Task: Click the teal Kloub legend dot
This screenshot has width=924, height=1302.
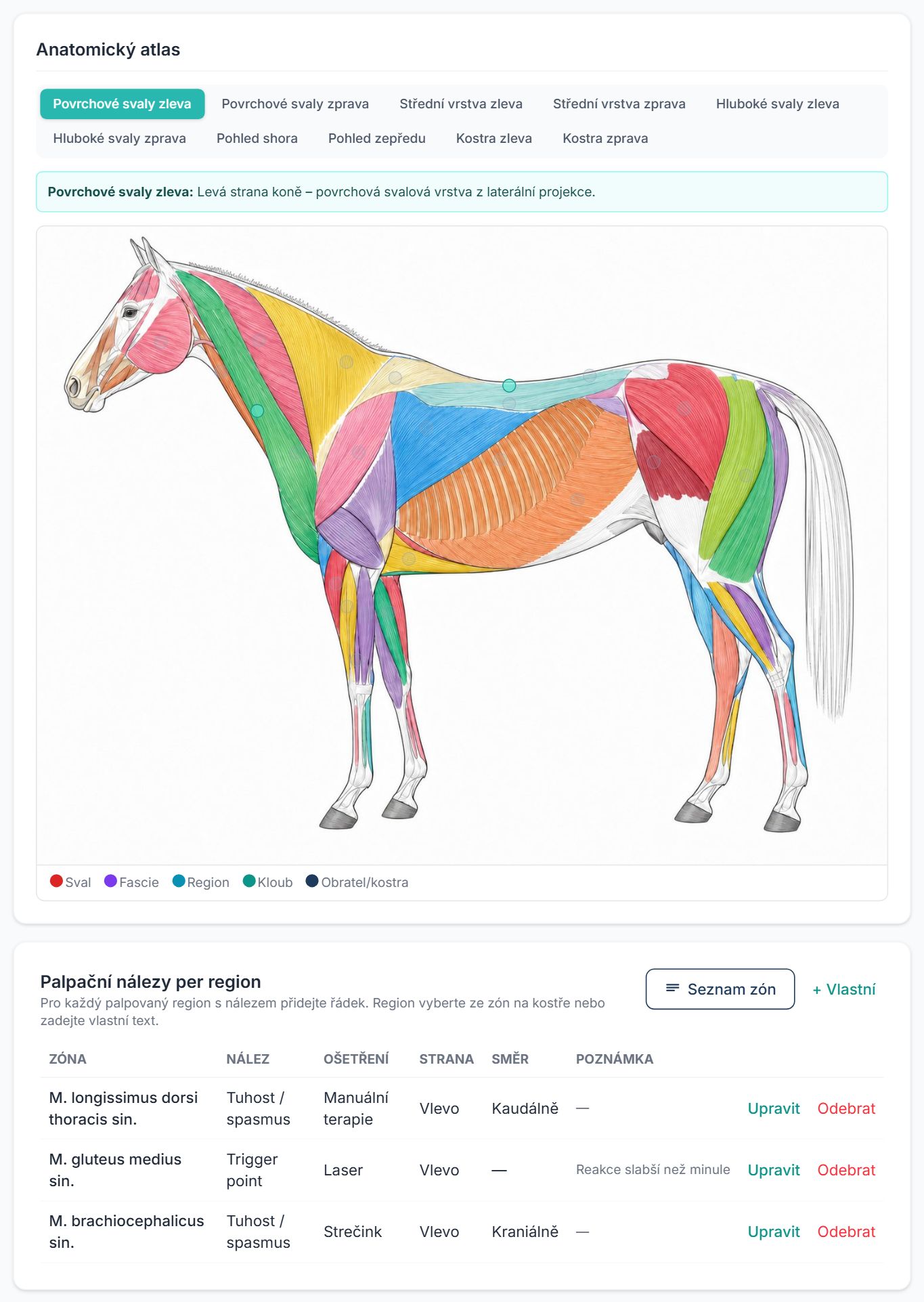Action: [249, 881]
